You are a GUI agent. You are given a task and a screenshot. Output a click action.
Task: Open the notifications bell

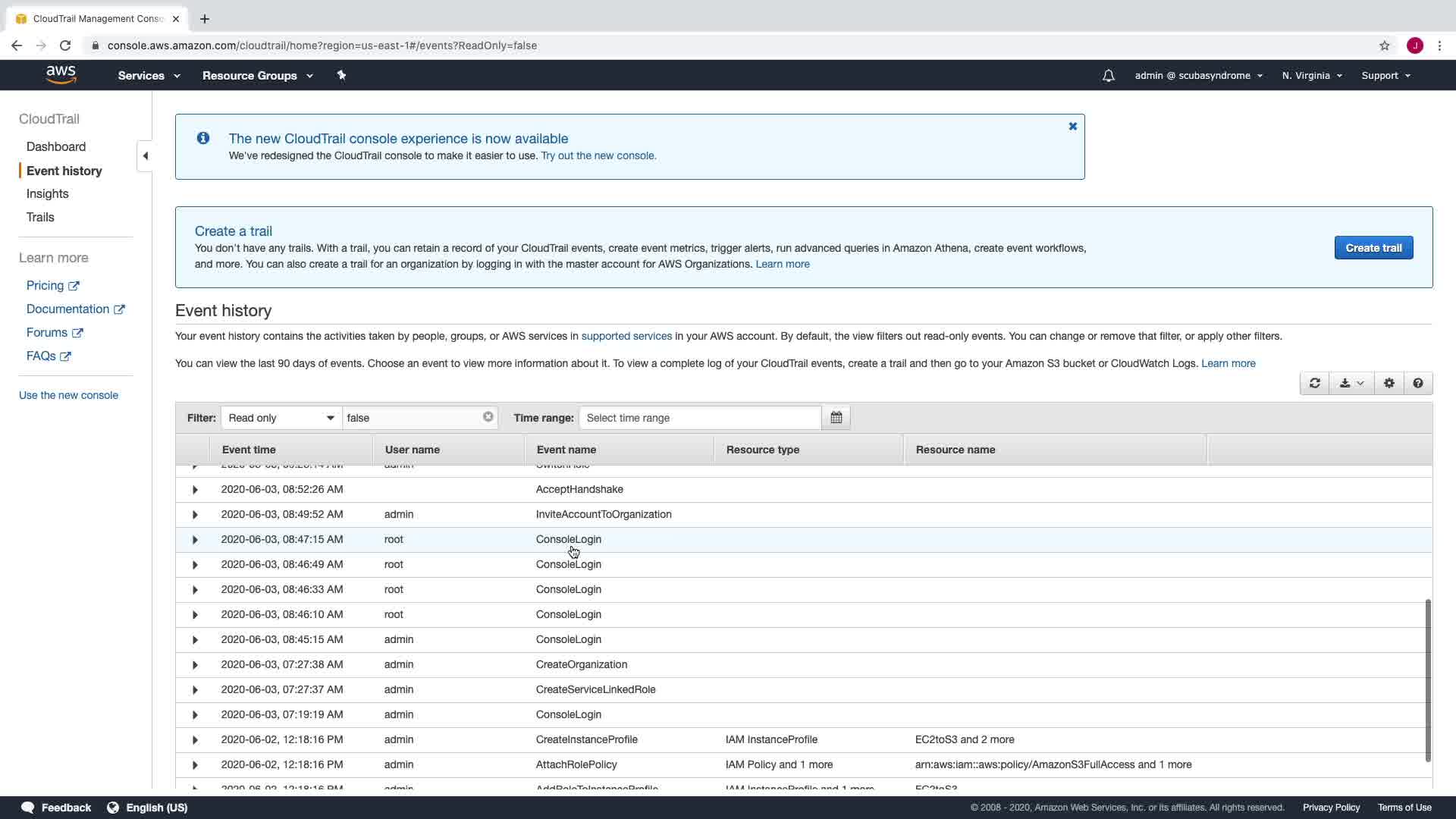click(1108, 76)
